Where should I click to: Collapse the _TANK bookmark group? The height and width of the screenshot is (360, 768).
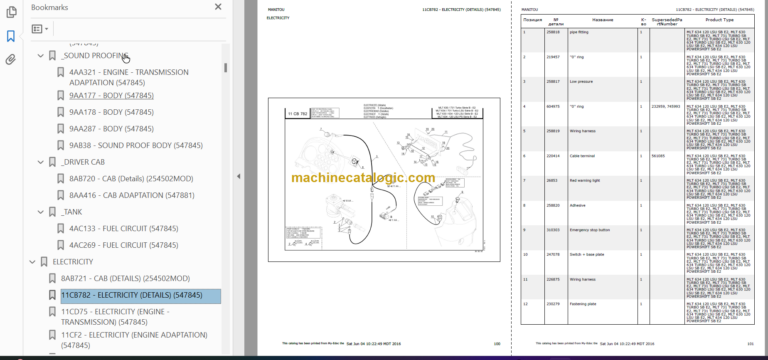pyautogui.click(x=41, y=212)
